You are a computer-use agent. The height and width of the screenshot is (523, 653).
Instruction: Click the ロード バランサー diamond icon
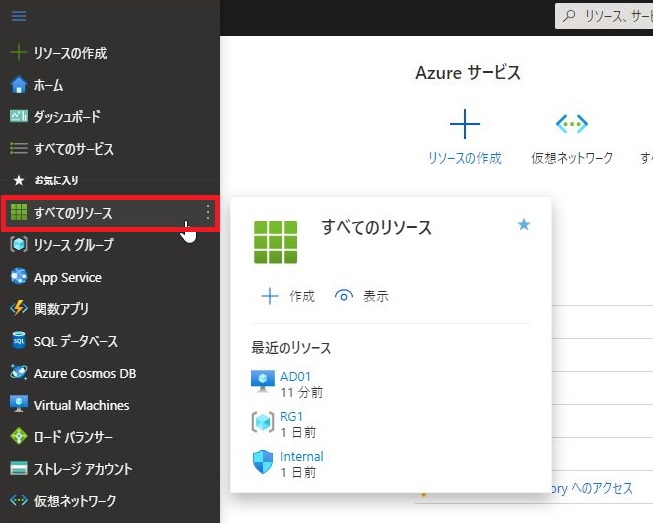pyautogui.click(x=18, y=436)
